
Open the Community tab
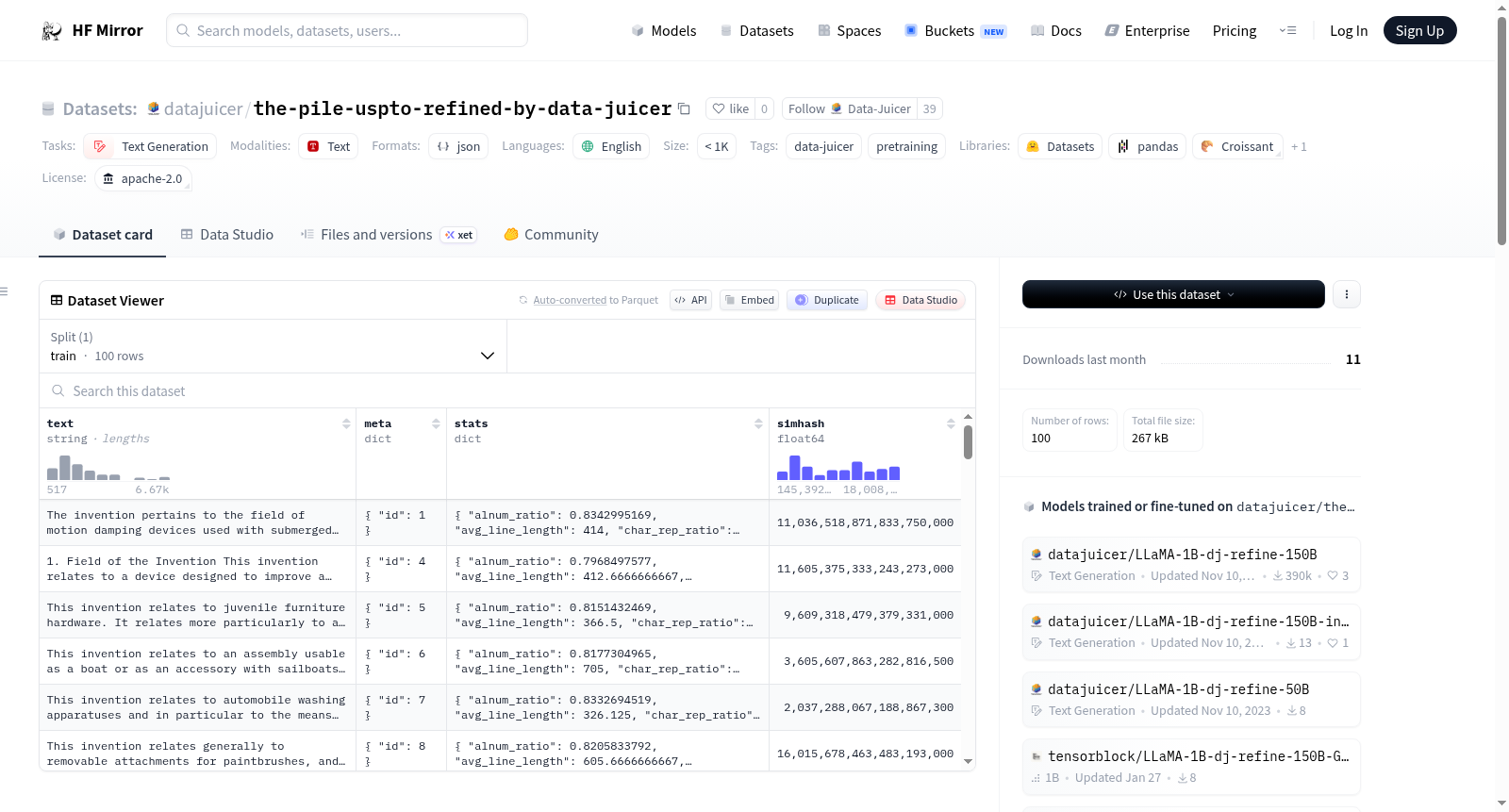click(551, 235)
